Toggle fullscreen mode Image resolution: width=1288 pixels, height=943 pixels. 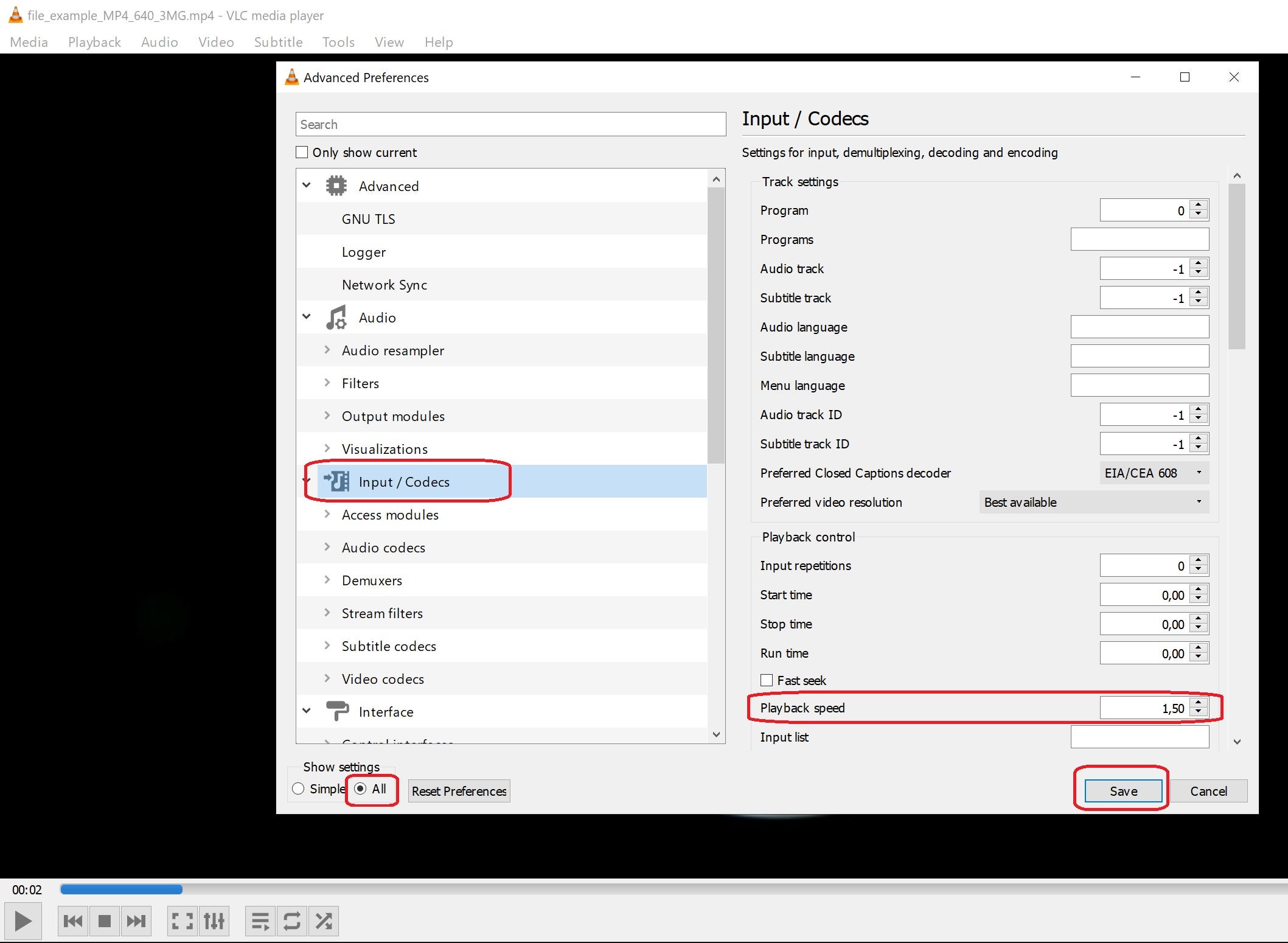point(181,920)
